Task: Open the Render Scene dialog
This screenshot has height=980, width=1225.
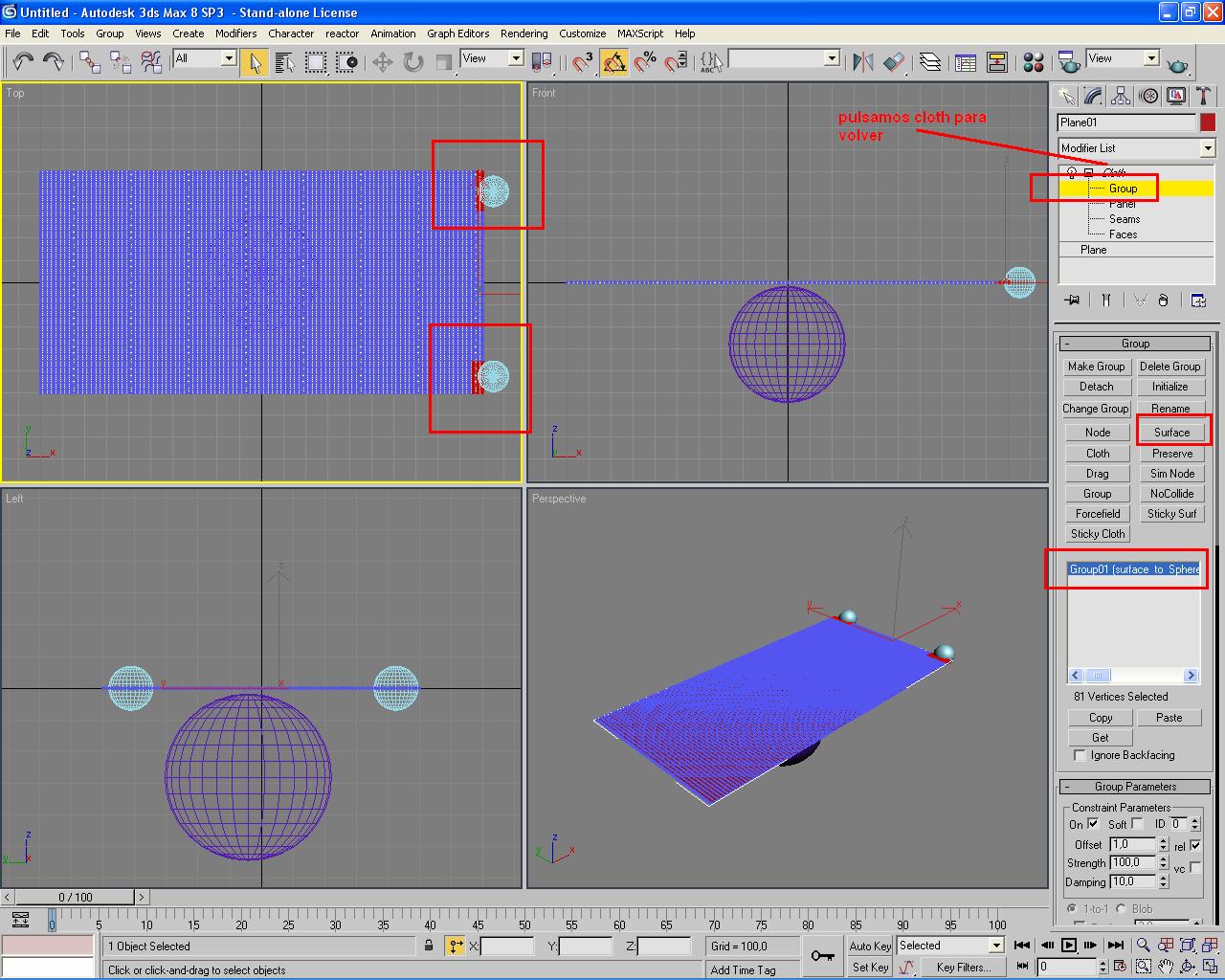Action: click(x=1069, y=62)
